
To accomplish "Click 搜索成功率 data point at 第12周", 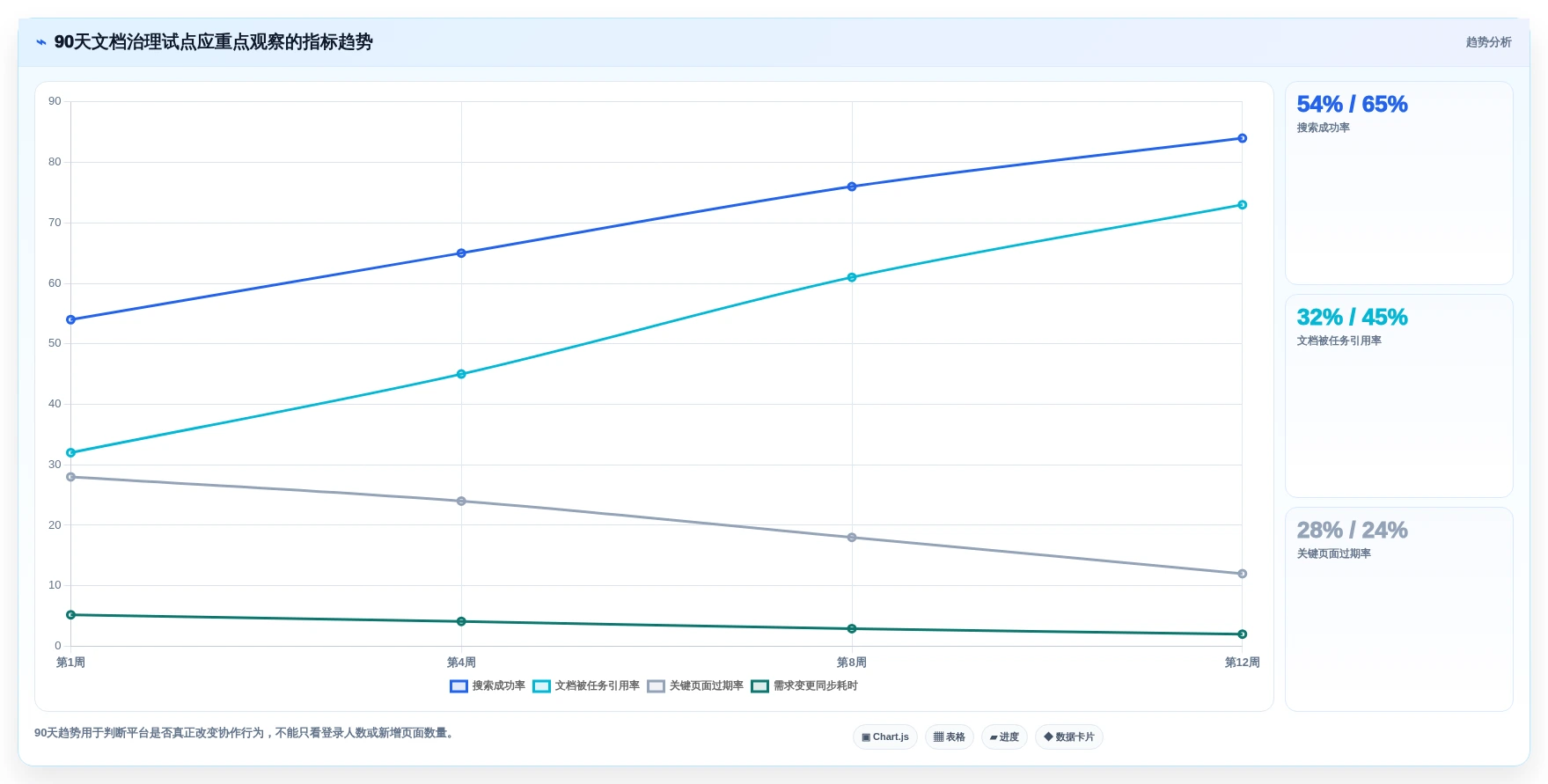I will point(1243,138).
